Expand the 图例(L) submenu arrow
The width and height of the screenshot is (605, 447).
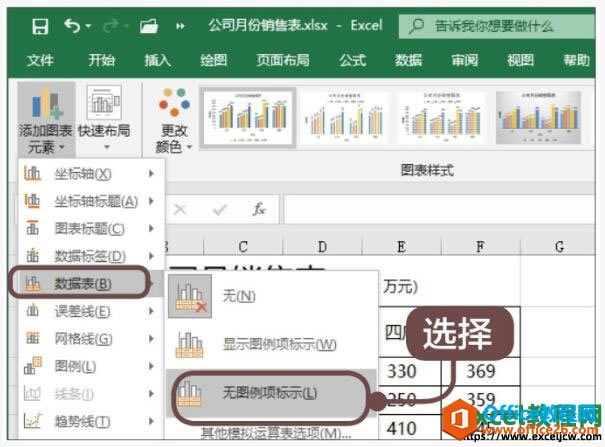point(152,366)
